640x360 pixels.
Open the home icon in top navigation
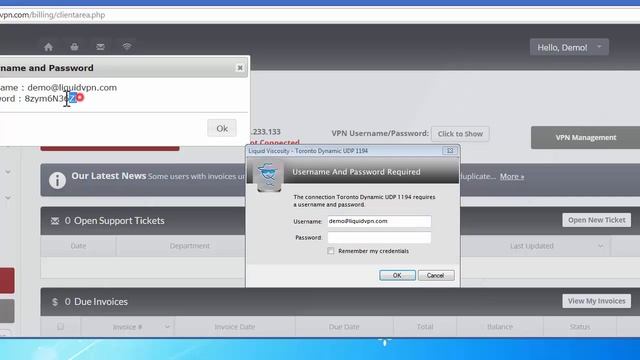click(x=49, y=47)
